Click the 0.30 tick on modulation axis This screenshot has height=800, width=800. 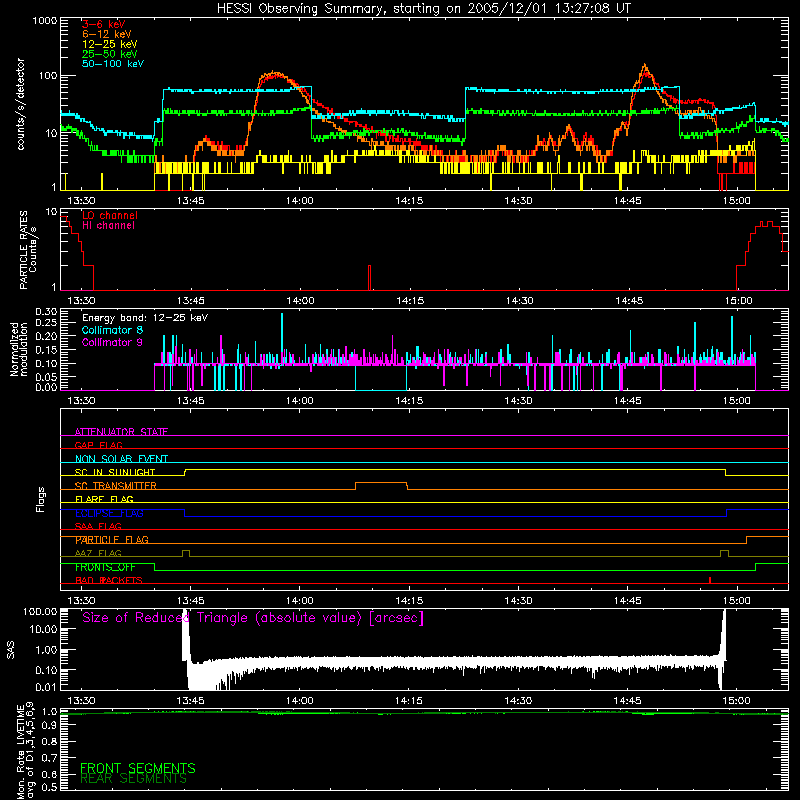(46, 311)
